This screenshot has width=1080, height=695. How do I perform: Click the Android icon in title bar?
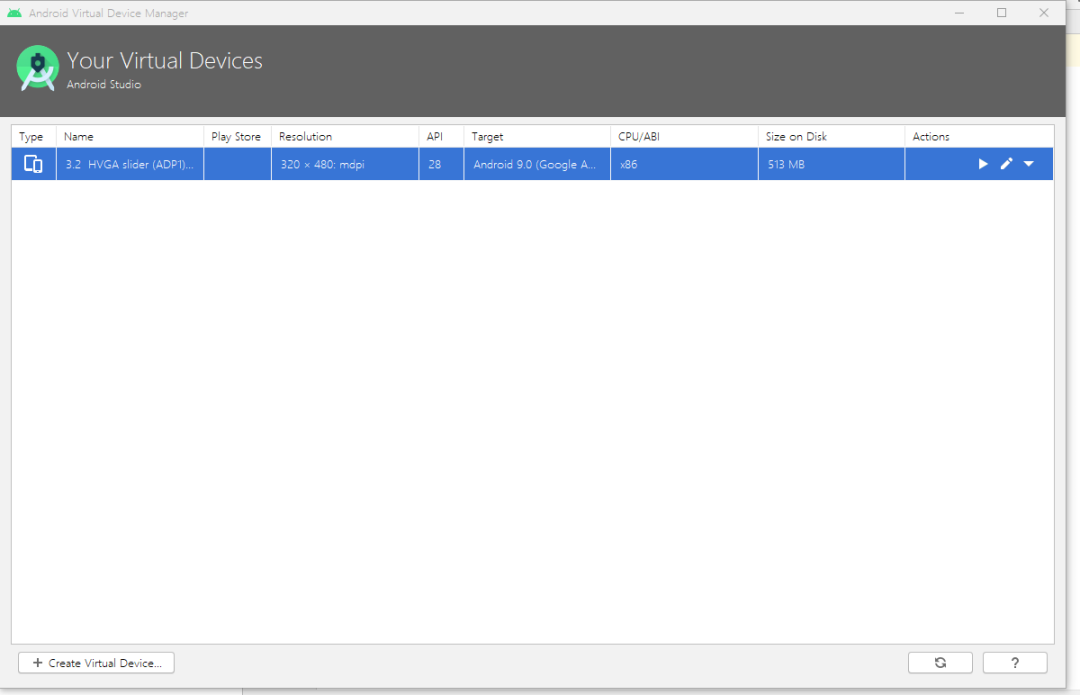[14, 13]
